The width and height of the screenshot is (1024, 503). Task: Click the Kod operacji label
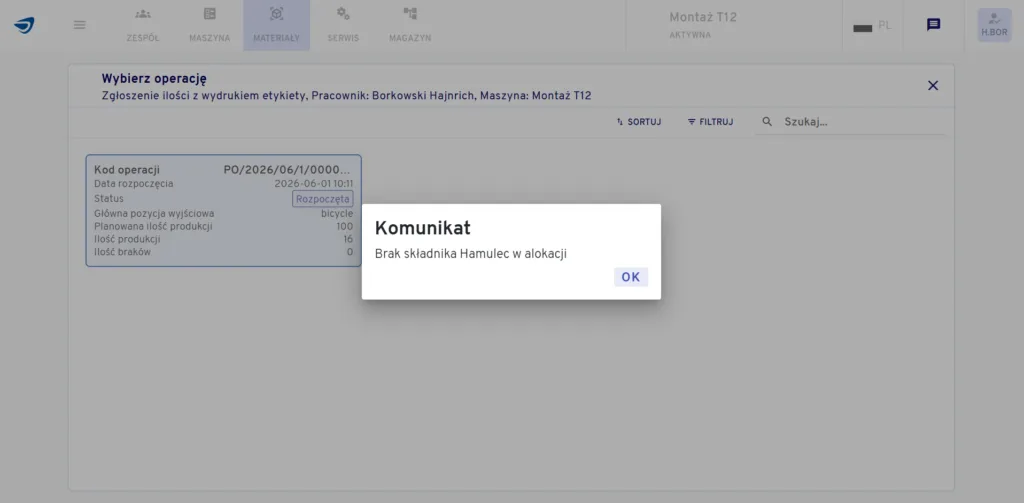coord(127,170)
